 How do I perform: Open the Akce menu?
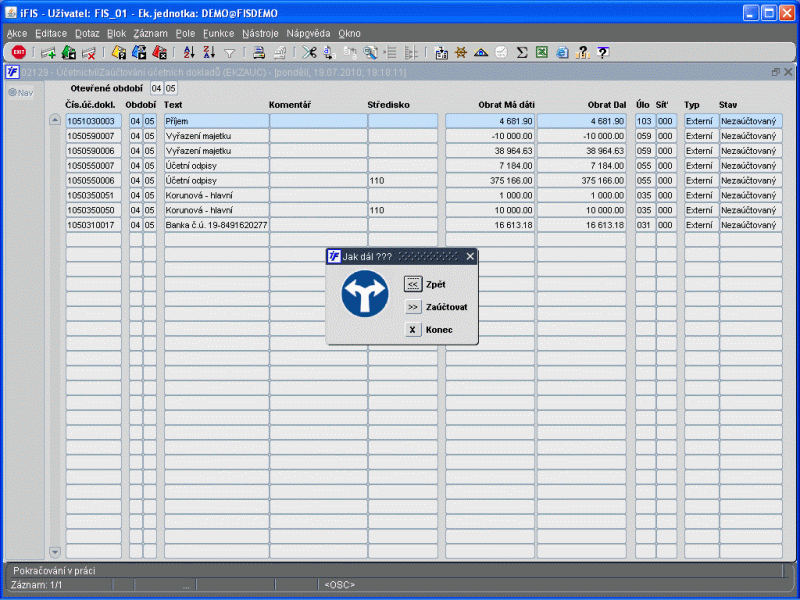(x=17, y=33)
